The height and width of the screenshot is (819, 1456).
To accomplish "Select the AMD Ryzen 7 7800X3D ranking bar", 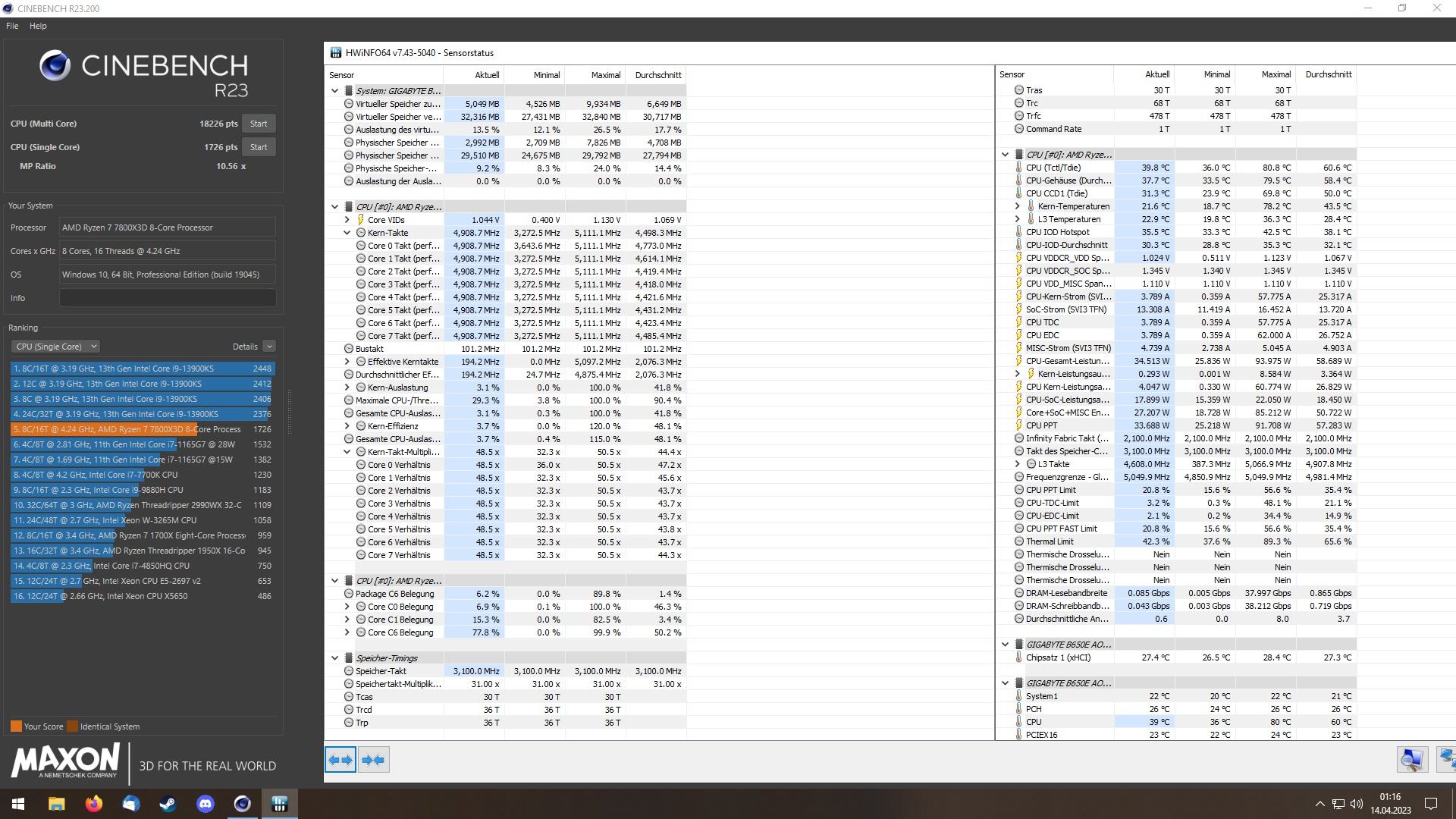I will (x=143, y=429).
